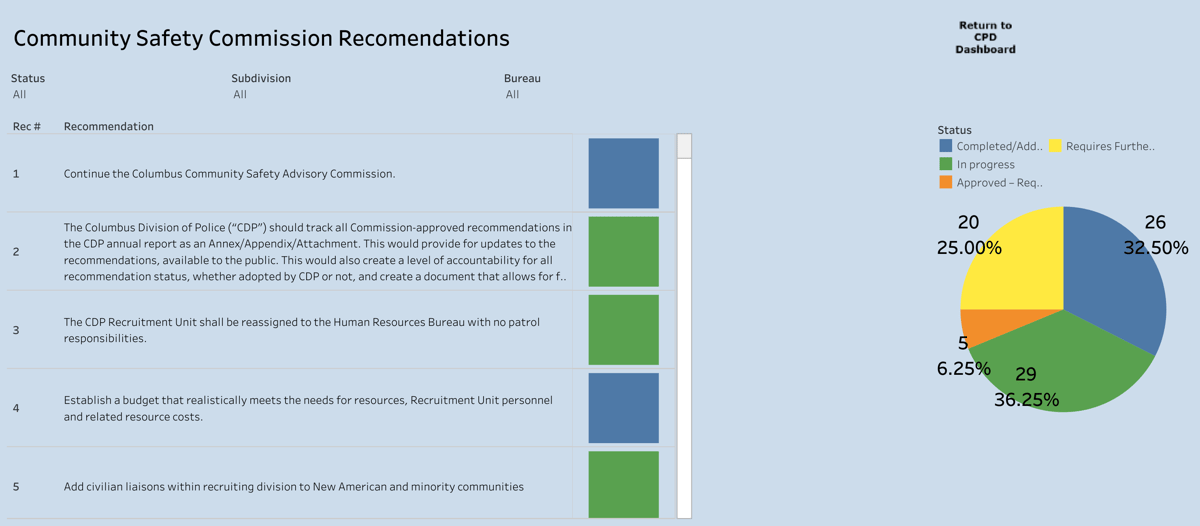
Task: Click the orange Approved legend swatch
Action: point(945,182)
